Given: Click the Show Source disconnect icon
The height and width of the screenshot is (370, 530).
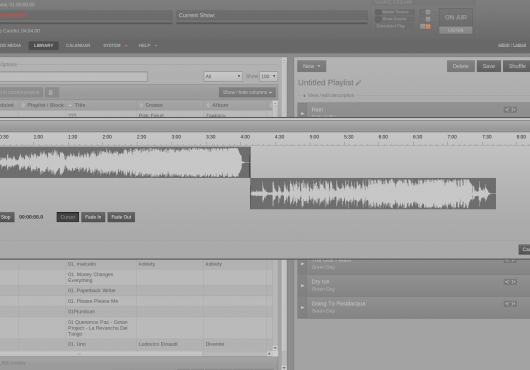Looking at the screenshot, I should [378, 19].
